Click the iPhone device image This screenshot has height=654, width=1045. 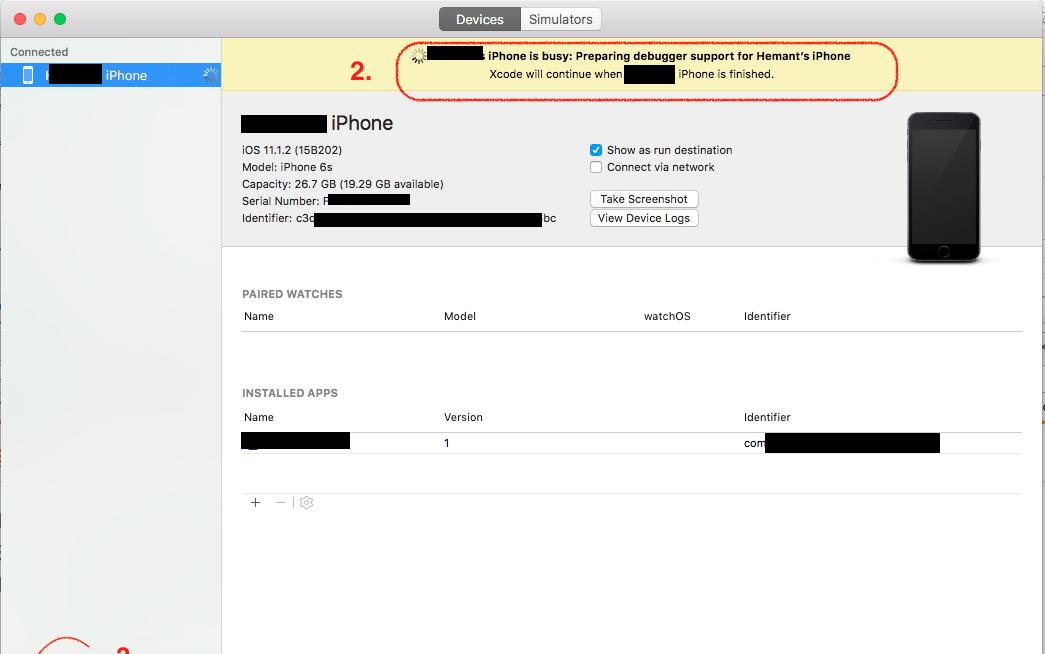click(x=944, y=187)
